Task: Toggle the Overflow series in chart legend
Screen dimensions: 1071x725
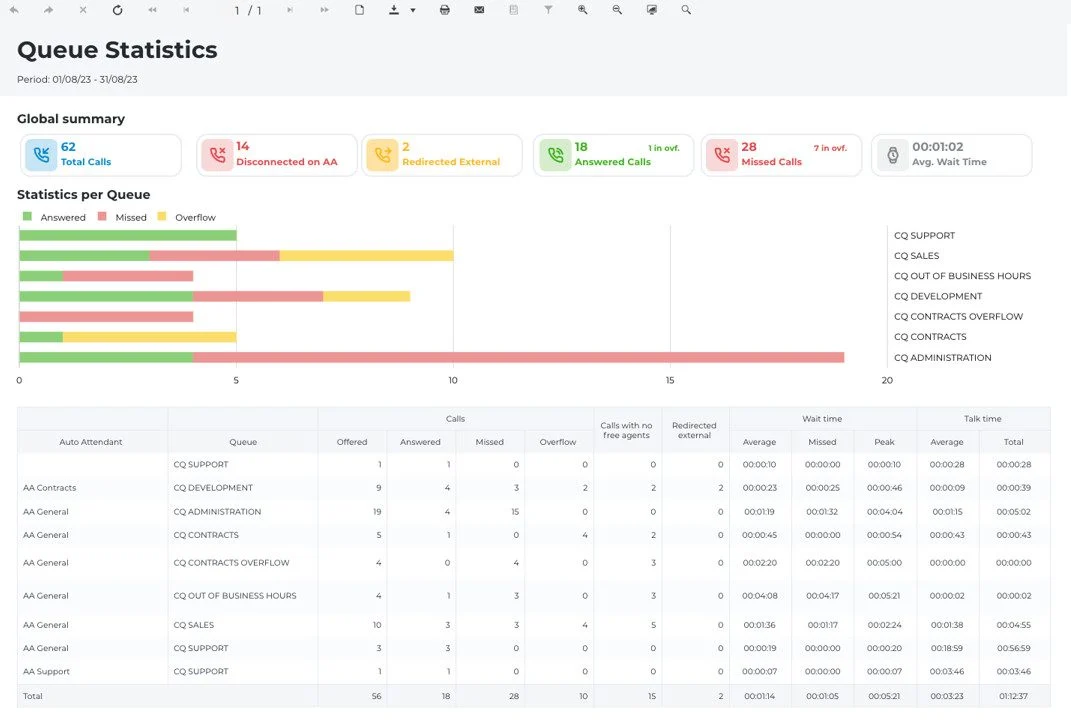Action: pos(186,217)
